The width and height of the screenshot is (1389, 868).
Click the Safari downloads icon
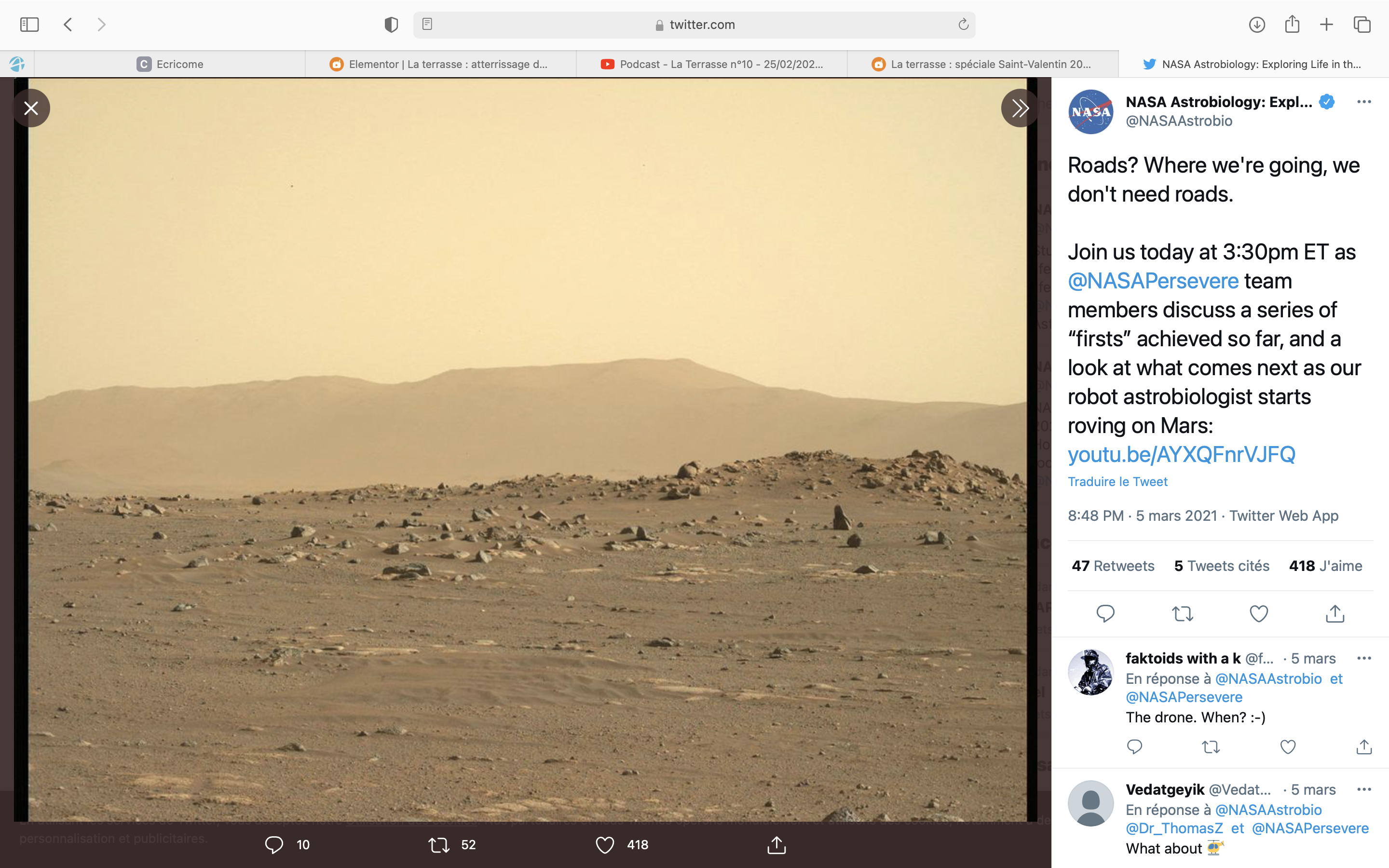click(x=1256, y=25)
